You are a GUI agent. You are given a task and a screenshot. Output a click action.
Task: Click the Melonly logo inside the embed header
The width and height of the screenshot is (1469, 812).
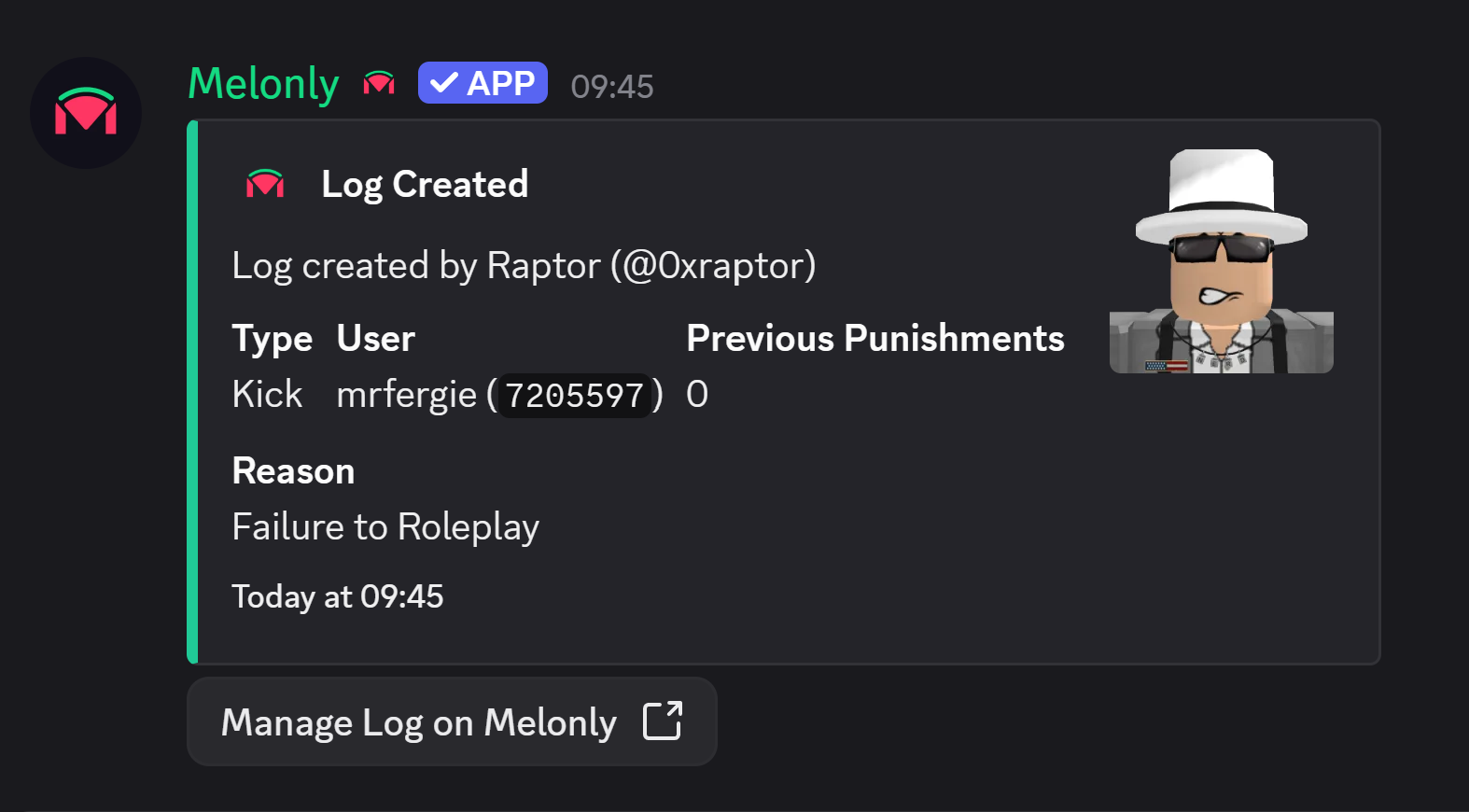264,184
